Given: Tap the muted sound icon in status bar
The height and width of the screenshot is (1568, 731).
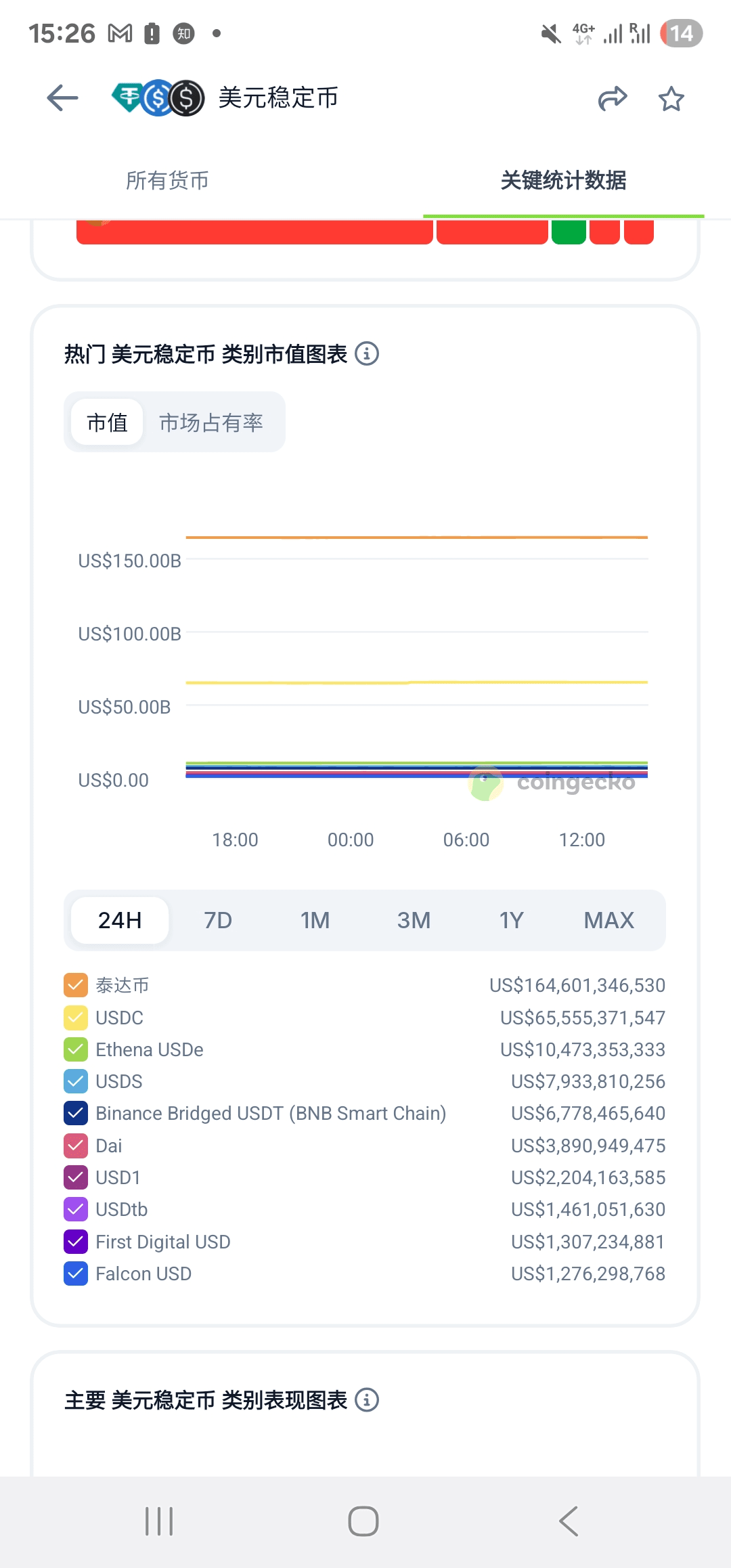Looking at the screenshot, I should pyautogui.click(x=551, y=33).
